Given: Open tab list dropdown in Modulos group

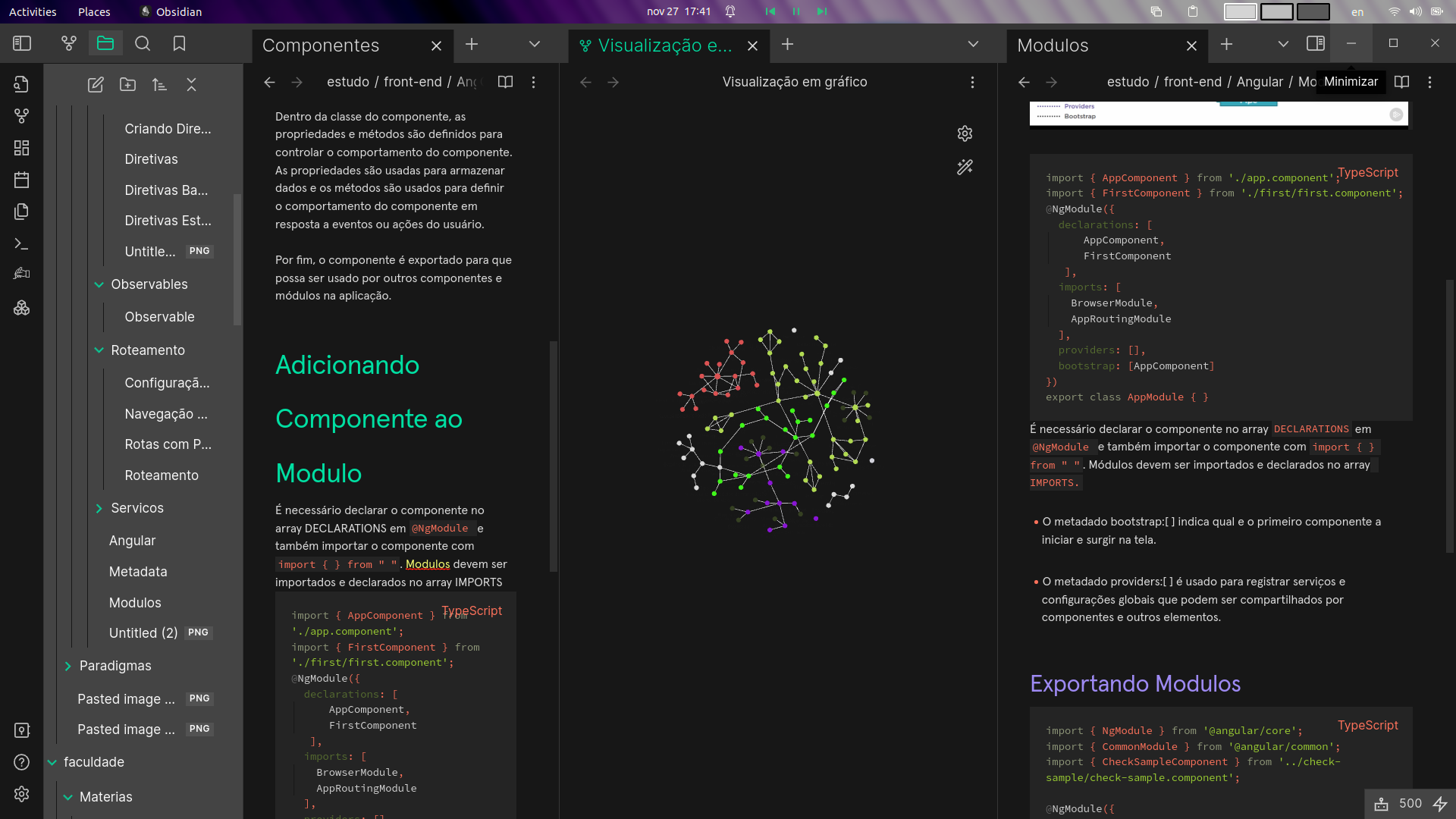Looking at the screenshot, I should 1283,44.
